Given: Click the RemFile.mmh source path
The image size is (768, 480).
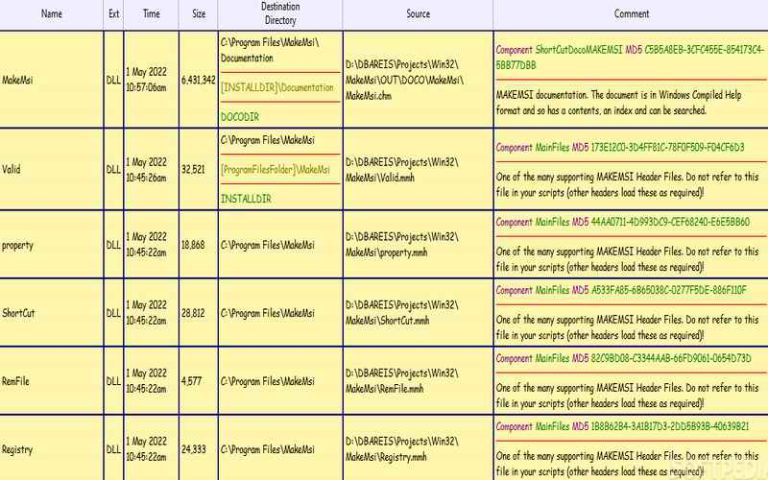Looking at the screenshot, I should tap(402, 381).
